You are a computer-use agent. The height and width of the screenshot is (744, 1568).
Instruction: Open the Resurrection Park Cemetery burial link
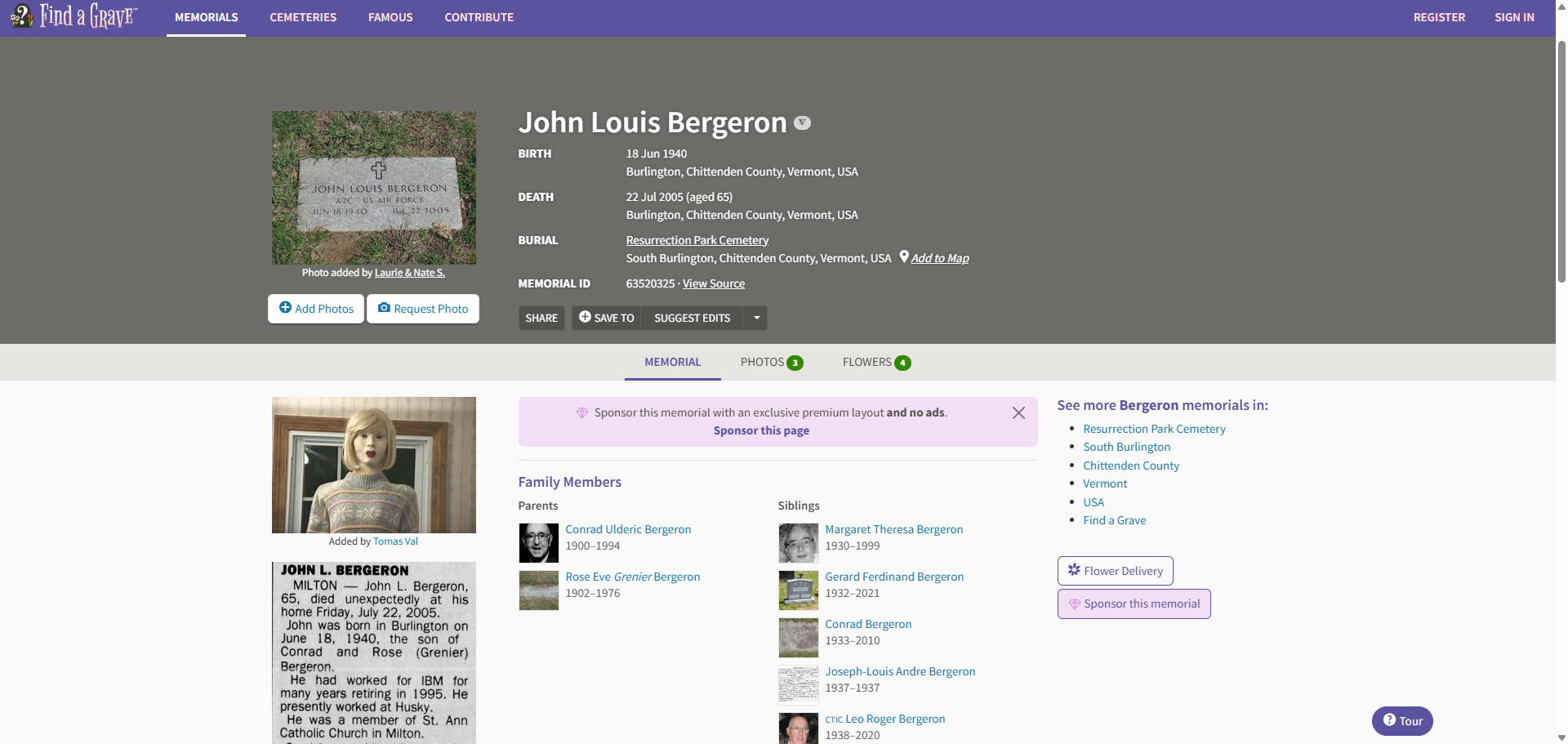697,240
